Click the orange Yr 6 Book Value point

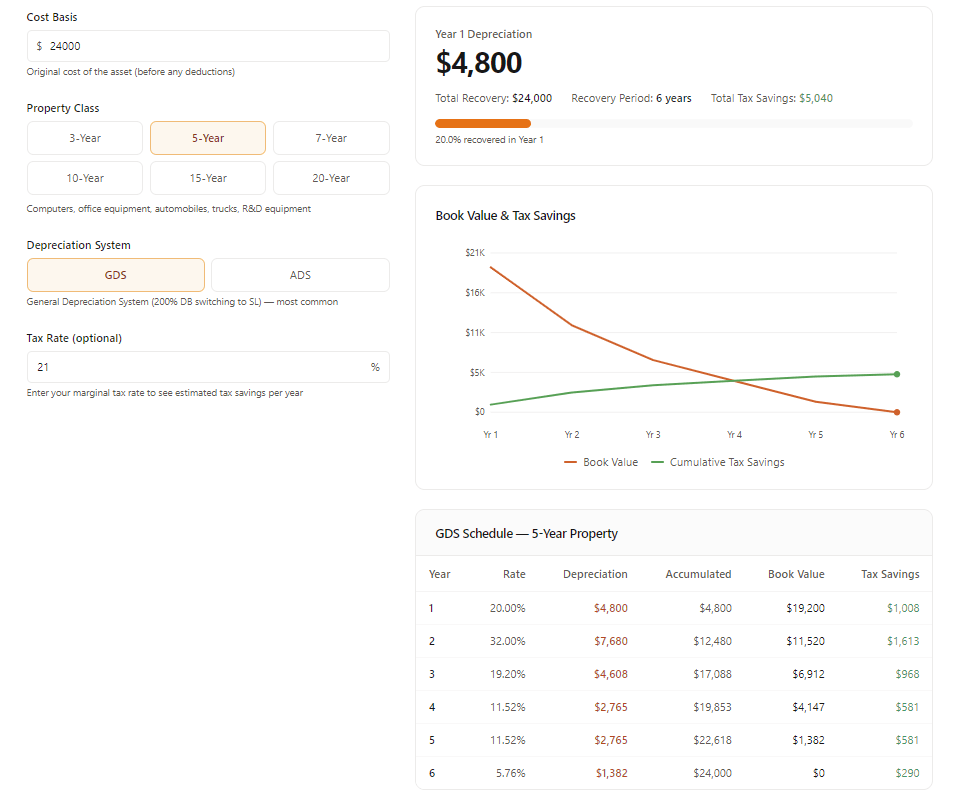pyautogui.click(x=896, y=412)
